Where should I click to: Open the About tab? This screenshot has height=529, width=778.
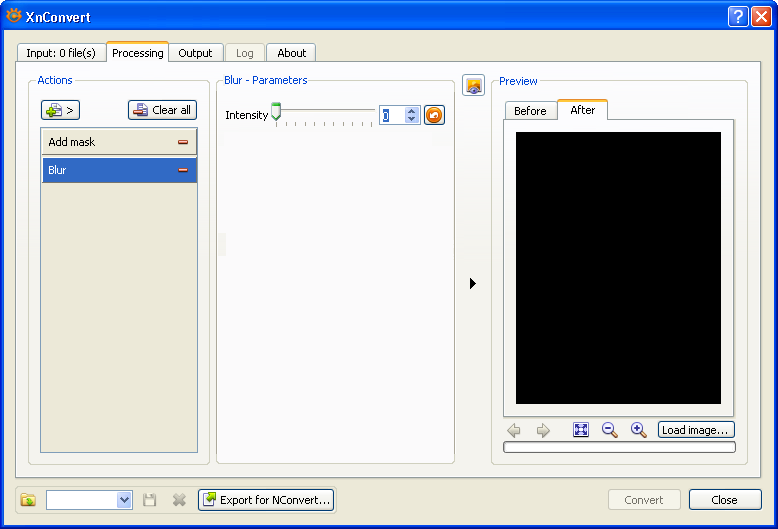pos(291,53)
